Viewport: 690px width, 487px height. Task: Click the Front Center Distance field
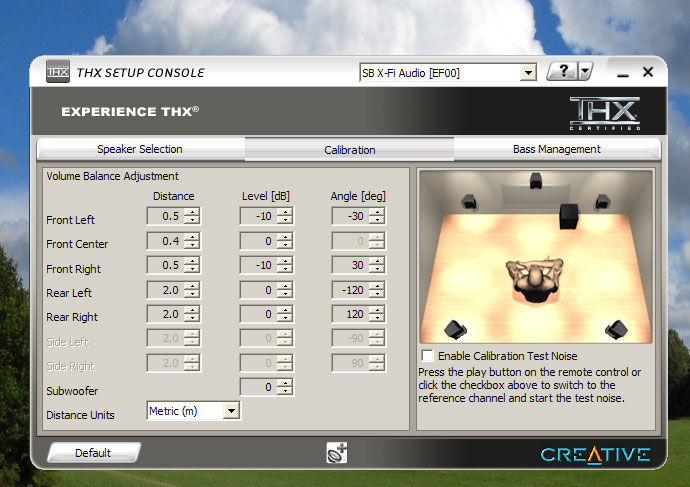tap(165, 241)
